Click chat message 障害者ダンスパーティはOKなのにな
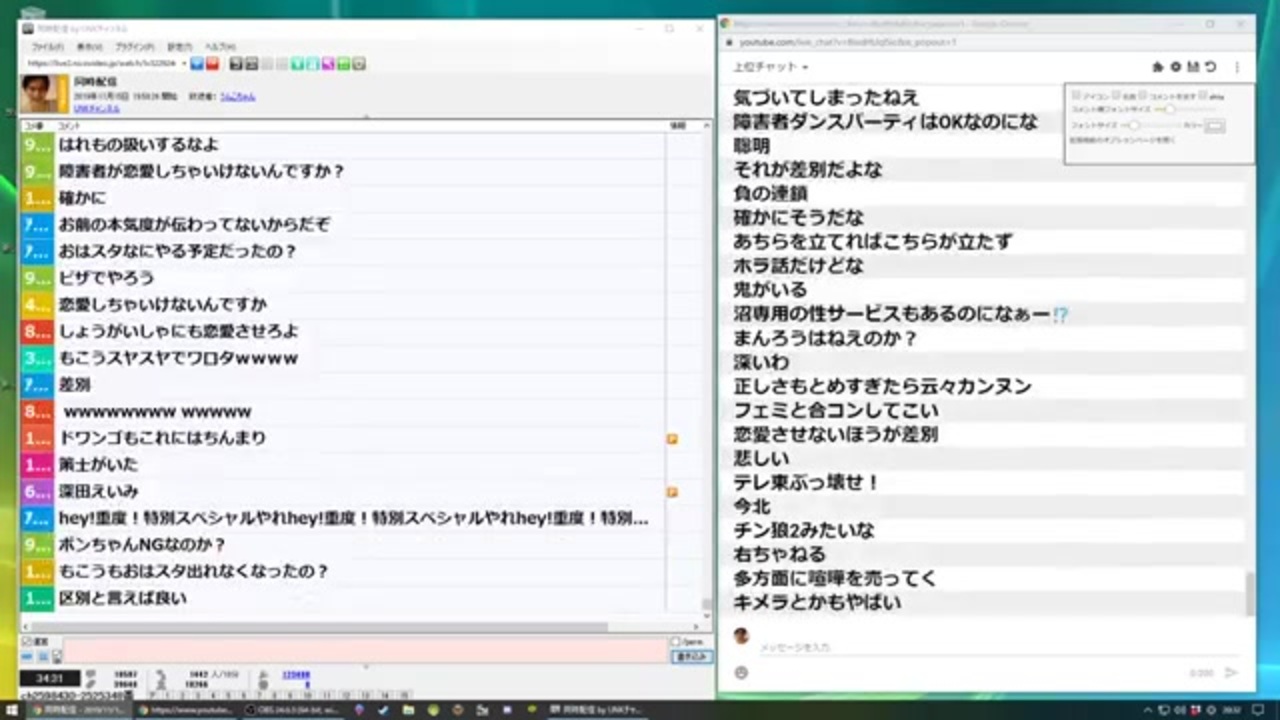The image size is (1280, 720). (886, 121)
